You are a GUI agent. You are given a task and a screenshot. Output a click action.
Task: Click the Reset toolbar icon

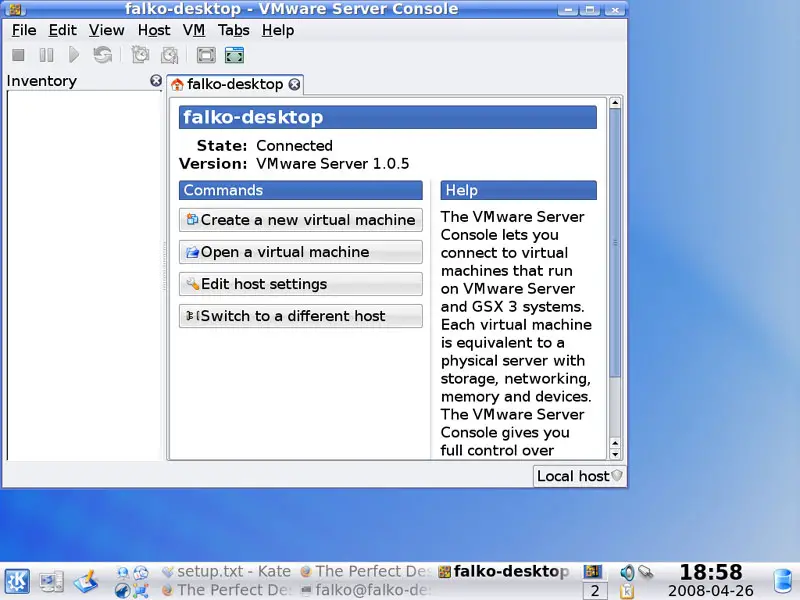tap(103, 55)
